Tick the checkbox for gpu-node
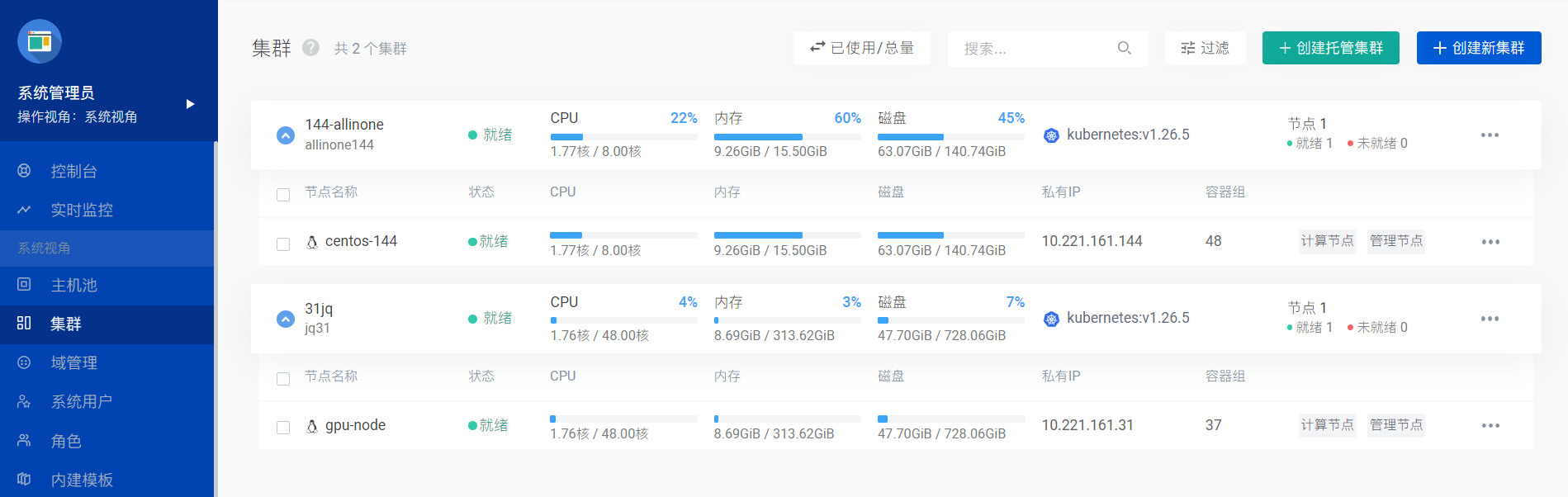This screenshot has width=1568, height=497. 283,428
